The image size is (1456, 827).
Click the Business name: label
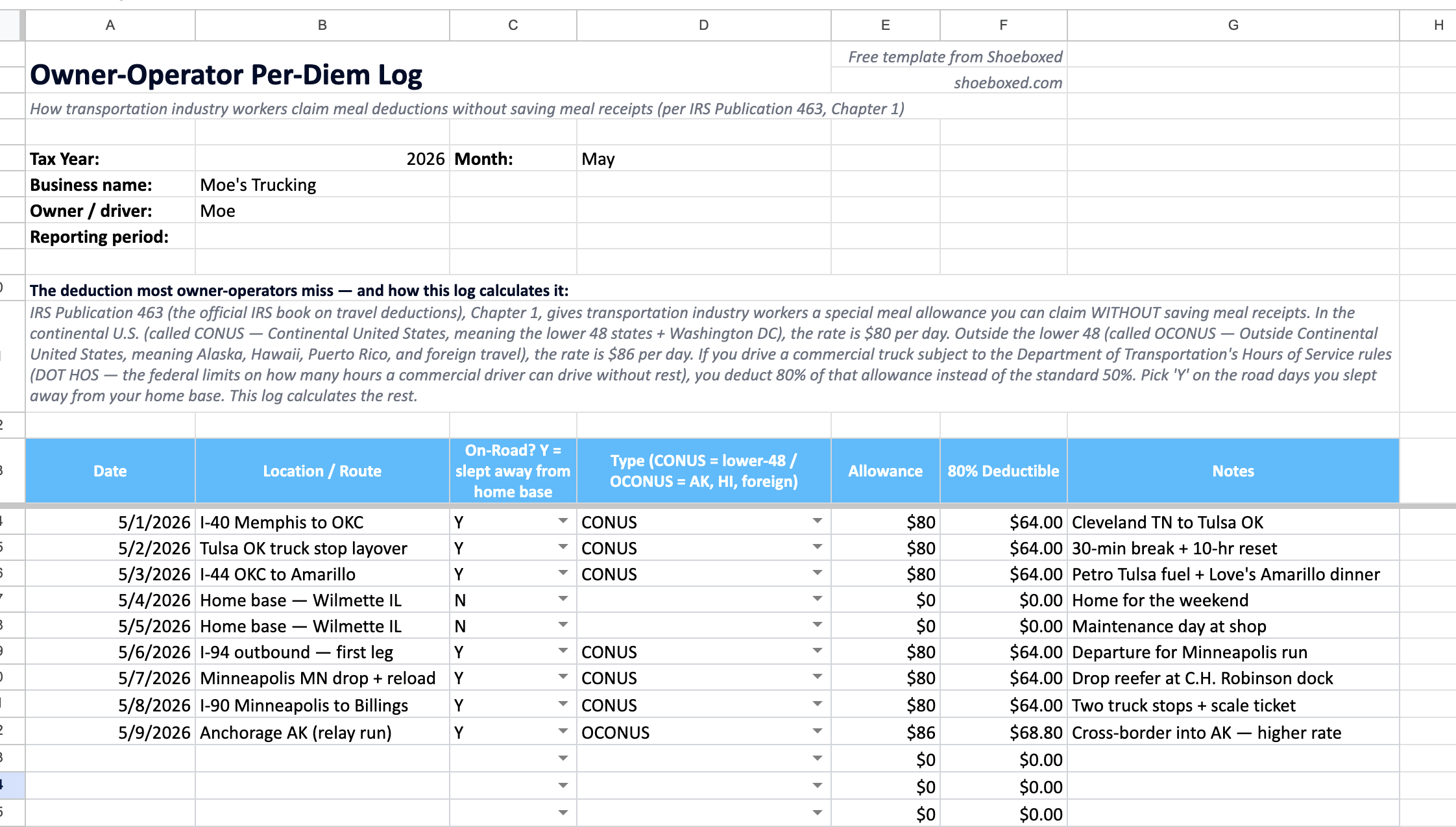pos(91,185)
